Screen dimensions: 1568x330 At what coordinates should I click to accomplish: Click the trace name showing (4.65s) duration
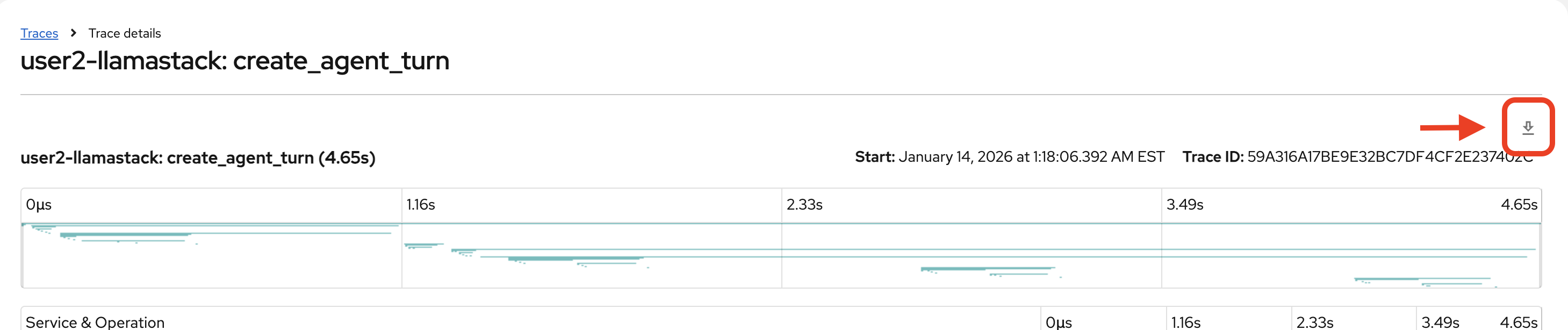point(198,157)
